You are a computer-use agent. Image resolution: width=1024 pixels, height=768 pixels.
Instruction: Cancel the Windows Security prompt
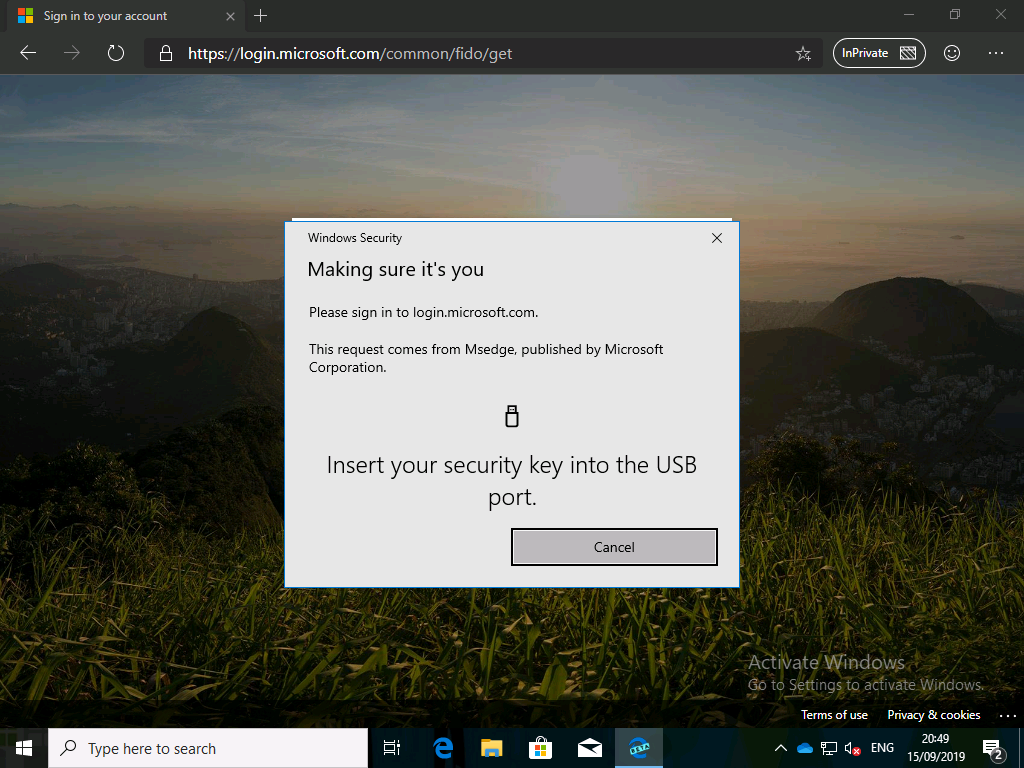point(613,547)
